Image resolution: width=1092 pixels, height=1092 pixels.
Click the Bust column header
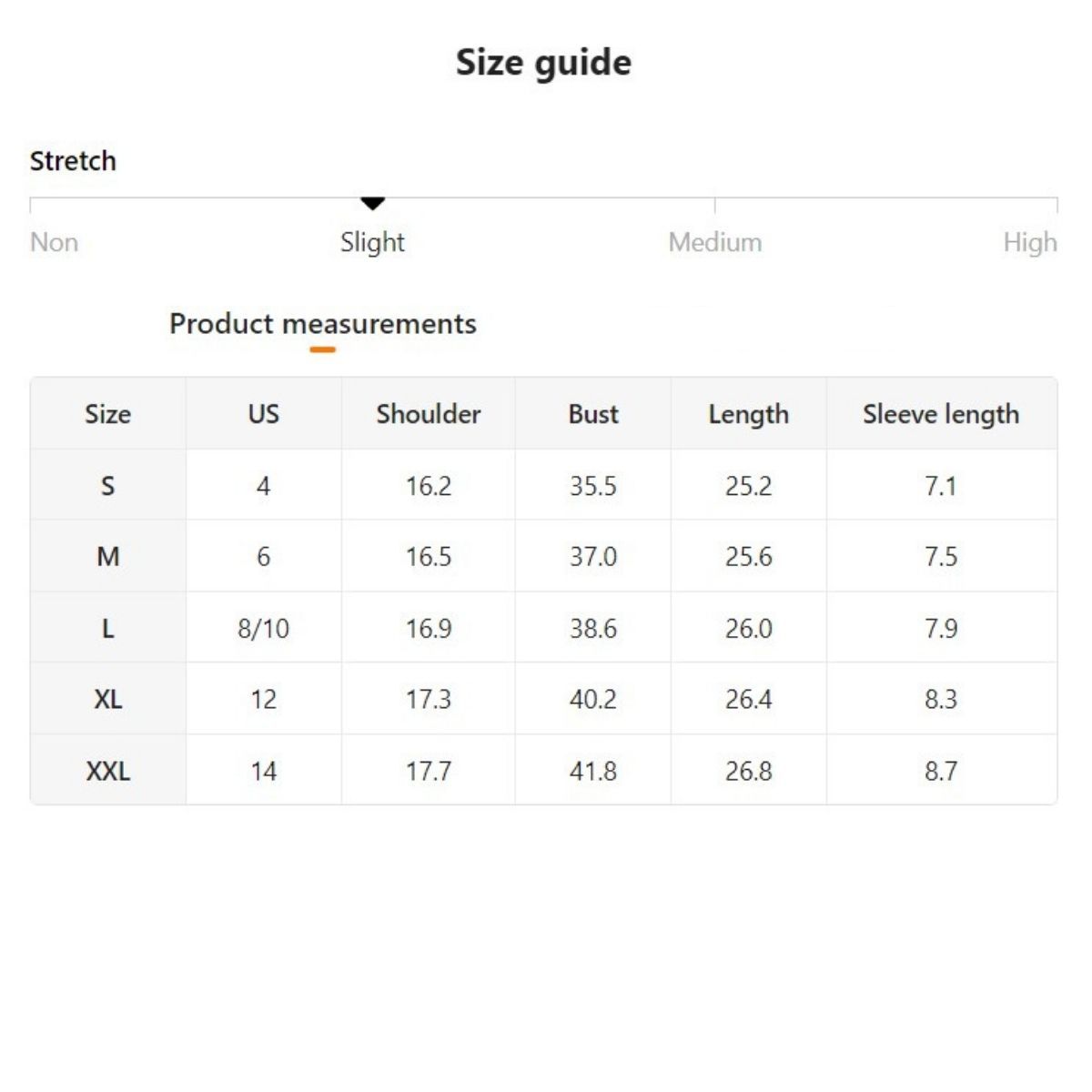tap(592, 414)
